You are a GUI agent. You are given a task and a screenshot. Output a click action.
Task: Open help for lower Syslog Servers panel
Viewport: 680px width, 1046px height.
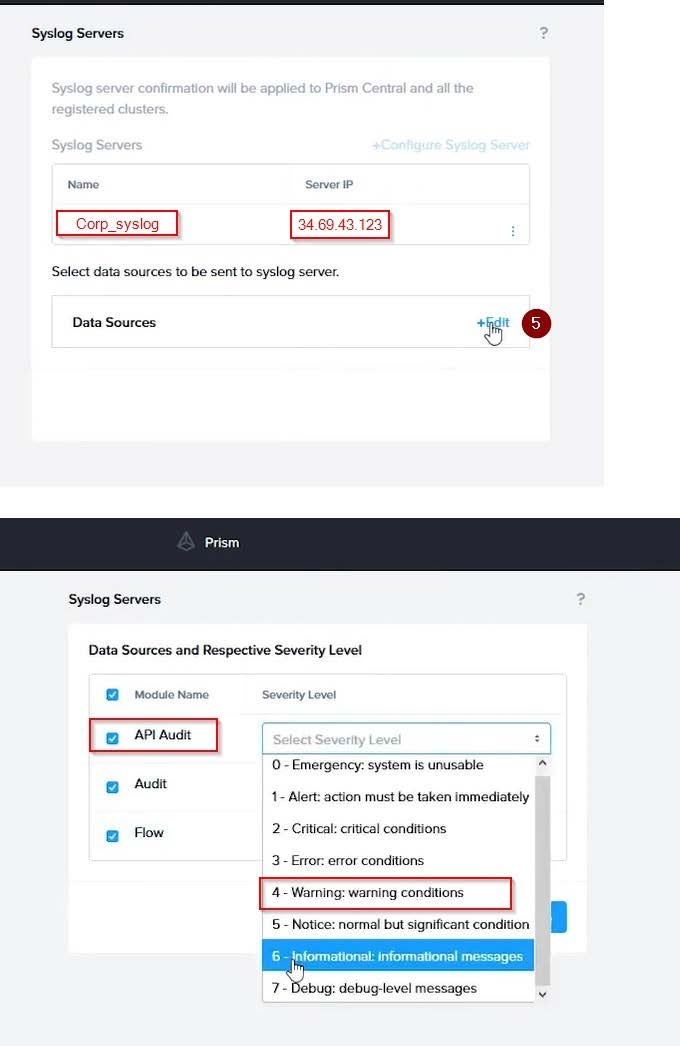pos(580,599)
